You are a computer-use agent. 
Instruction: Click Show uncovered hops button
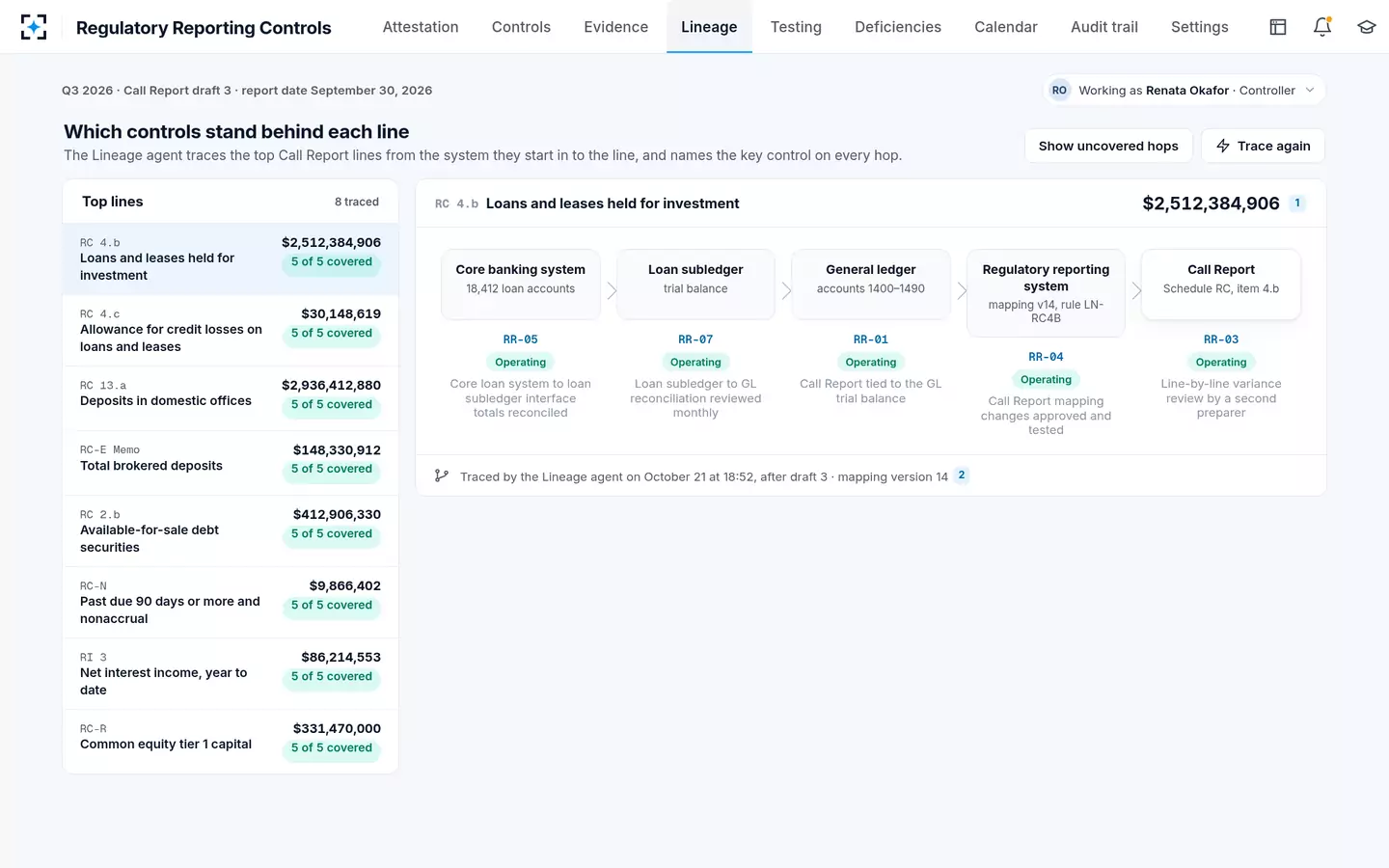click(1108, 146)
